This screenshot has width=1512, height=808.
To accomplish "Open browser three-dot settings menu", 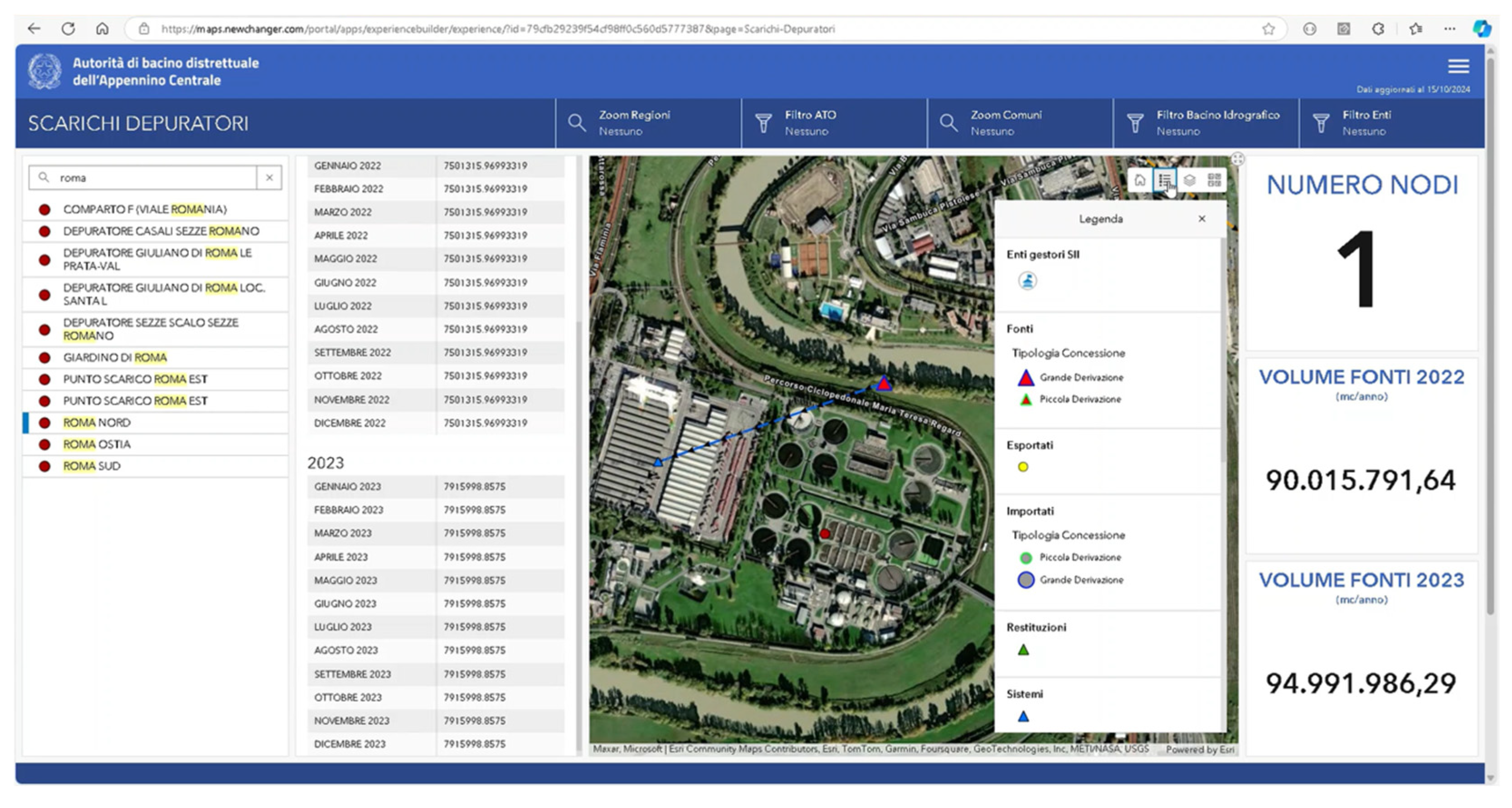I will click(1449, 29).
